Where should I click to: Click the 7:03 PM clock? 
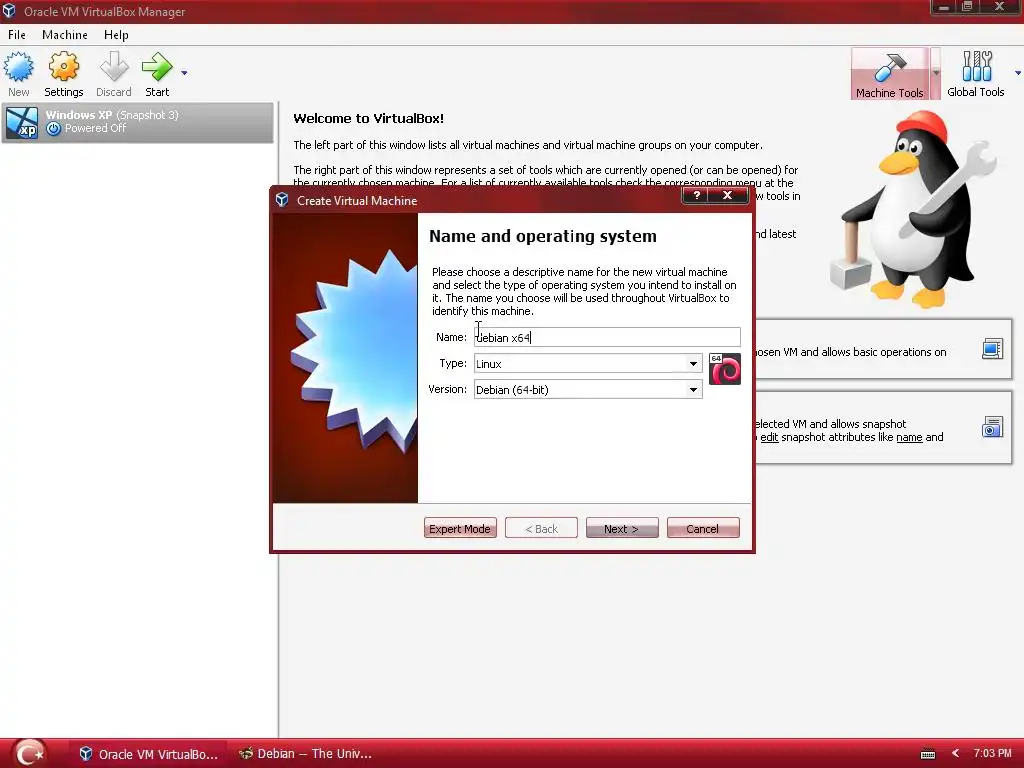point(992,753)
